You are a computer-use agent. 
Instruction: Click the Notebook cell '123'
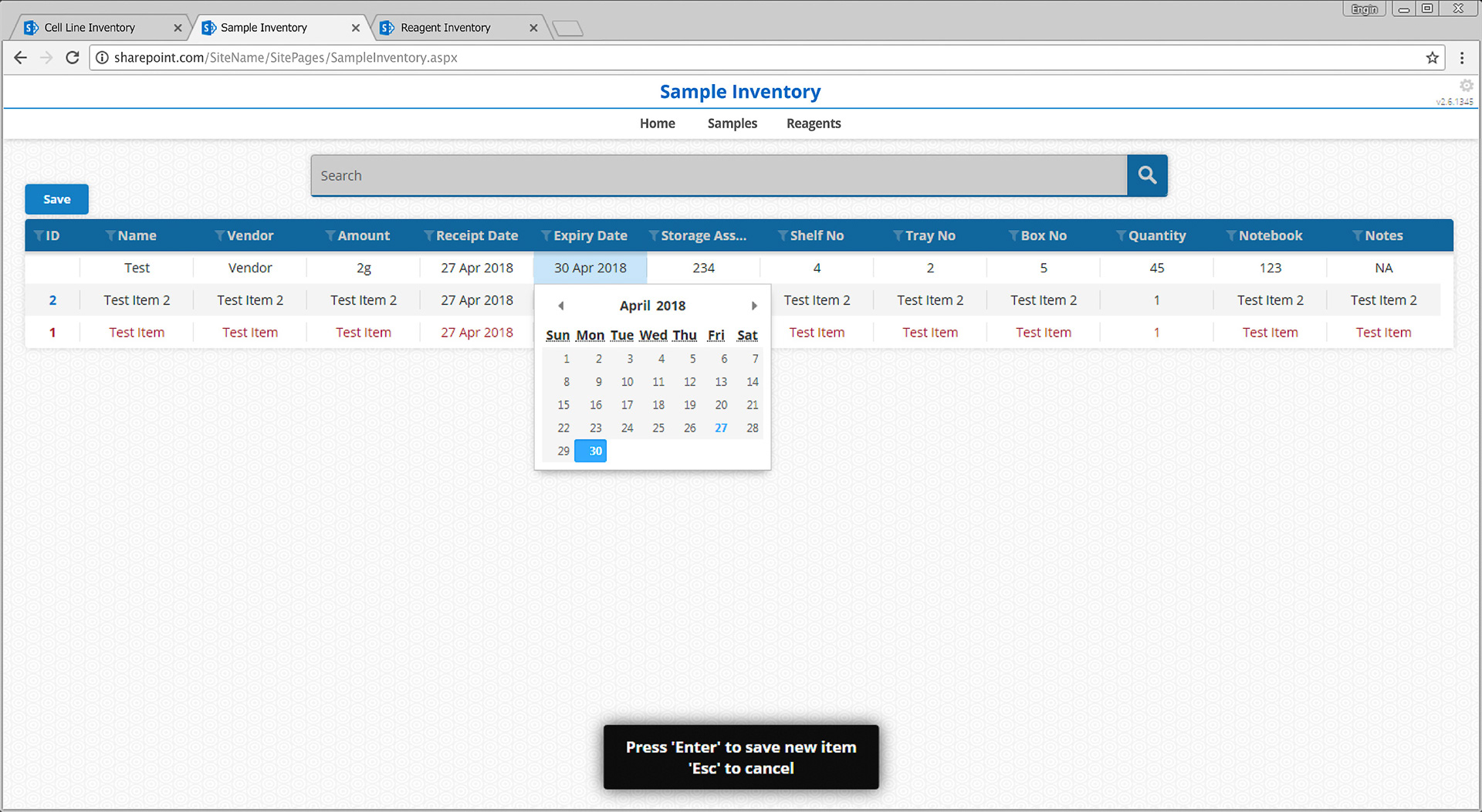click(1271, 268)
